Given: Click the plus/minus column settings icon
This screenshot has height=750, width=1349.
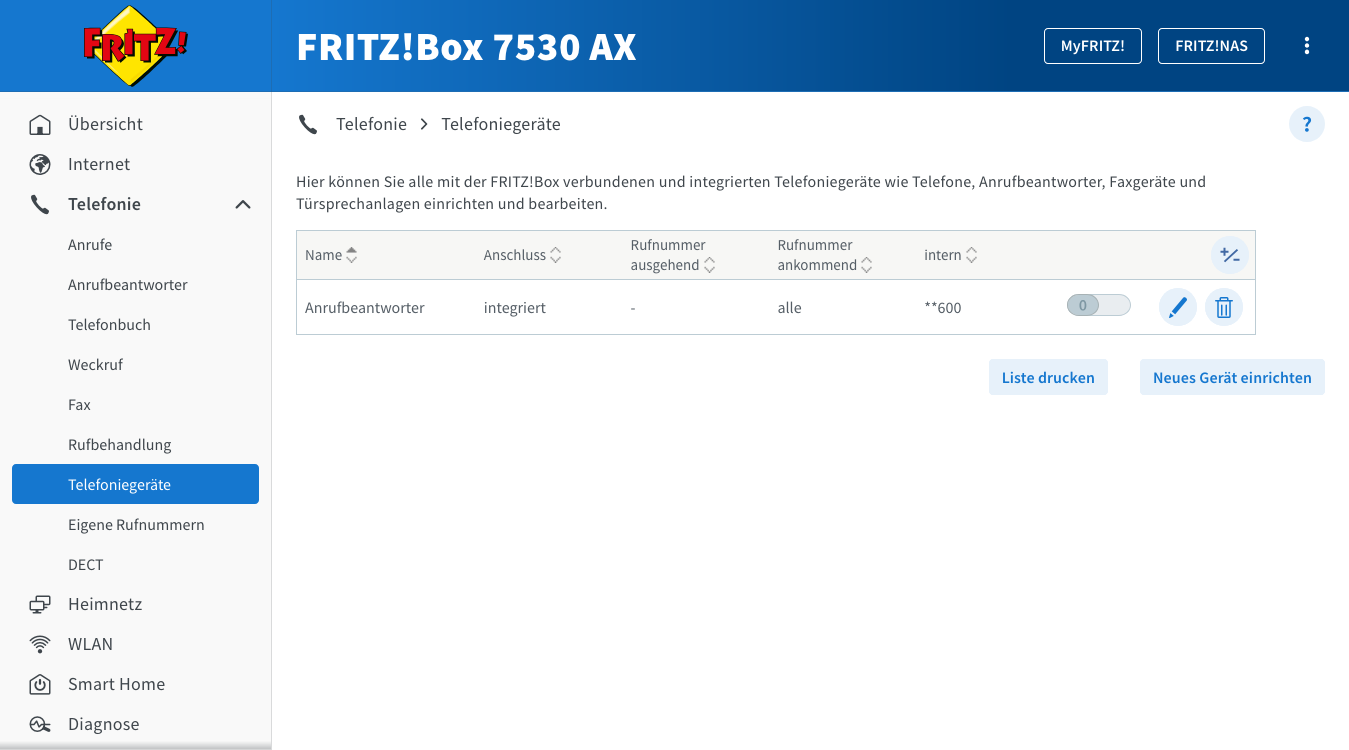Looking at the screenshot, I should pyautogui.click(x=1230, y=255).
